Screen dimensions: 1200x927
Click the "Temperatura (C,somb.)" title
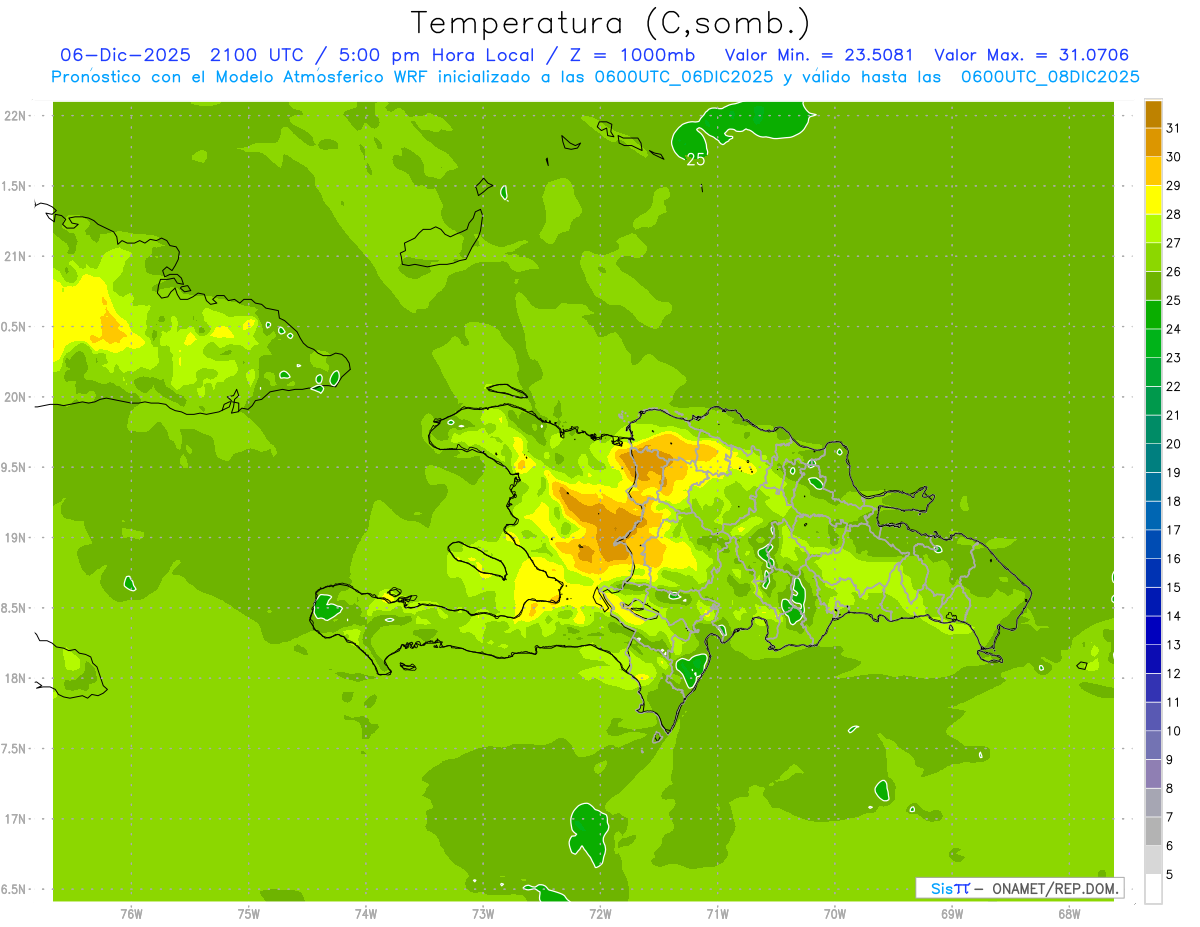tap(611, 23)
